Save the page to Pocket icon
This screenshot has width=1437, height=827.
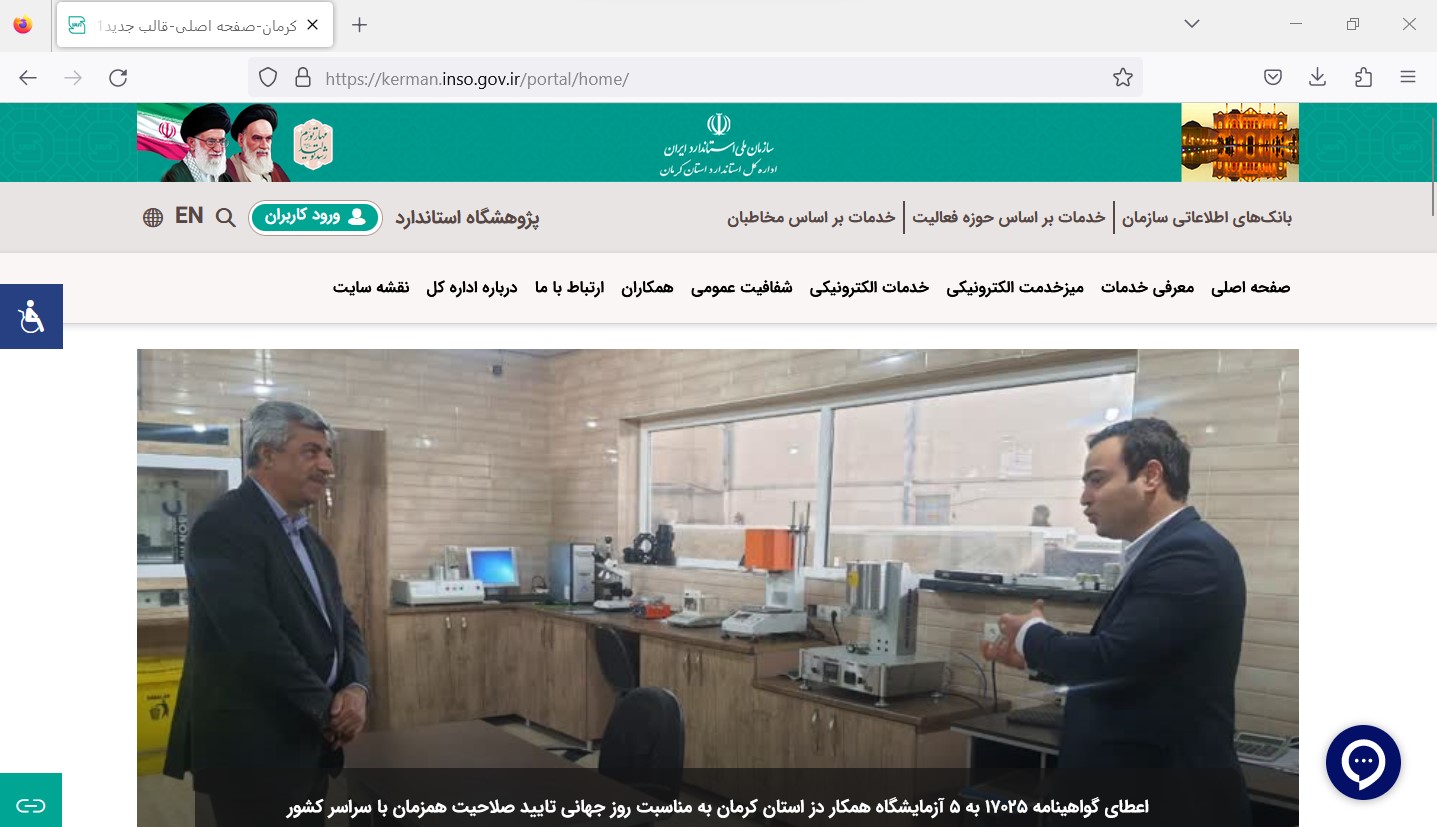point(1273,78)
